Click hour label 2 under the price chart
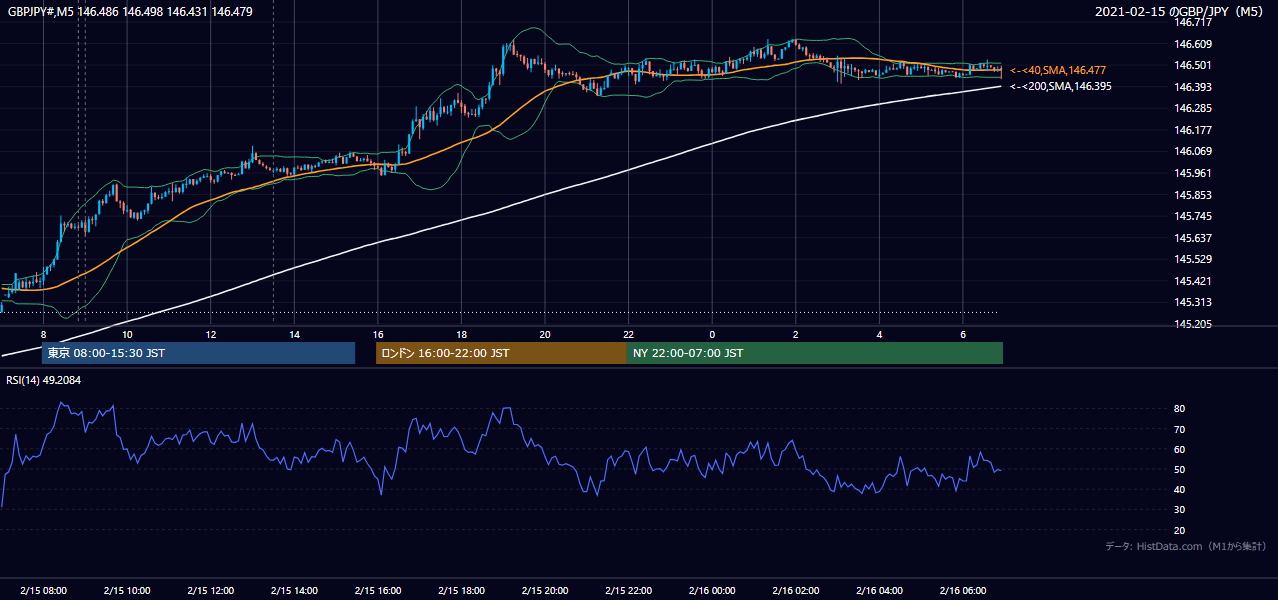 point(795,334)
